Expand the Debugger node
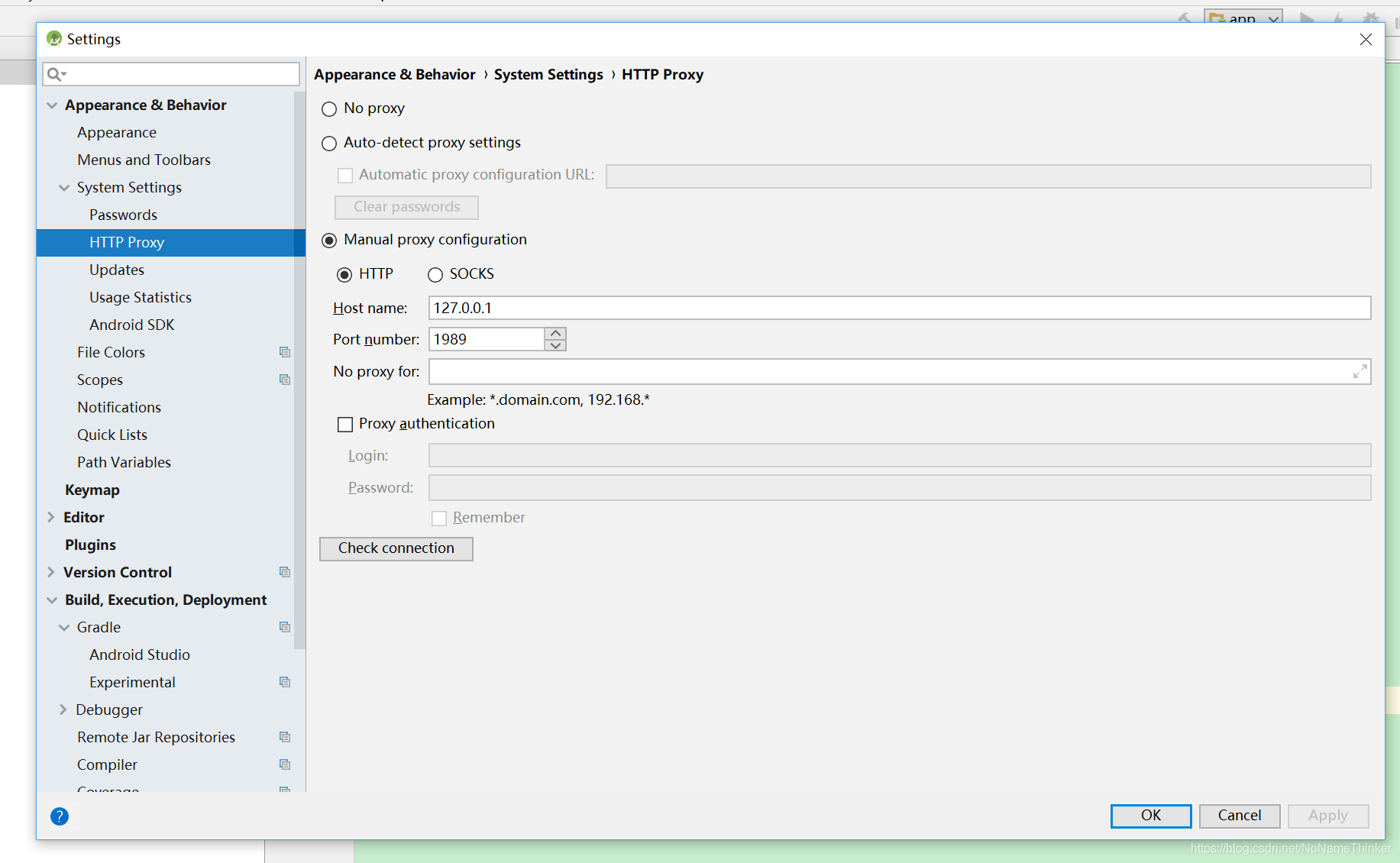The width and height of the screenshot is (1400, 863). coord(63,709)
